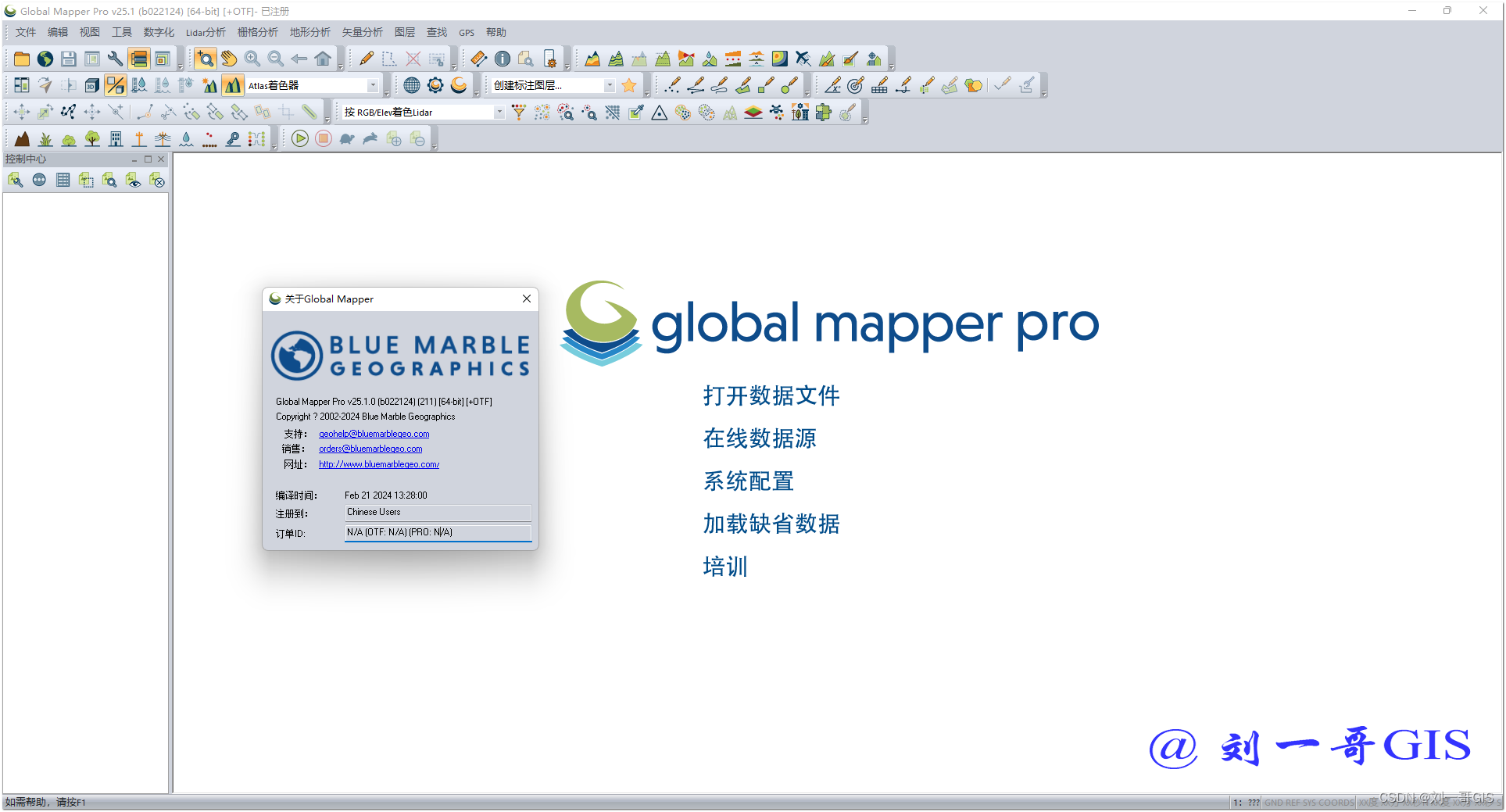Open the 3D view icon
Viewport: 1506px width, 812px height.
pos(91,84)
